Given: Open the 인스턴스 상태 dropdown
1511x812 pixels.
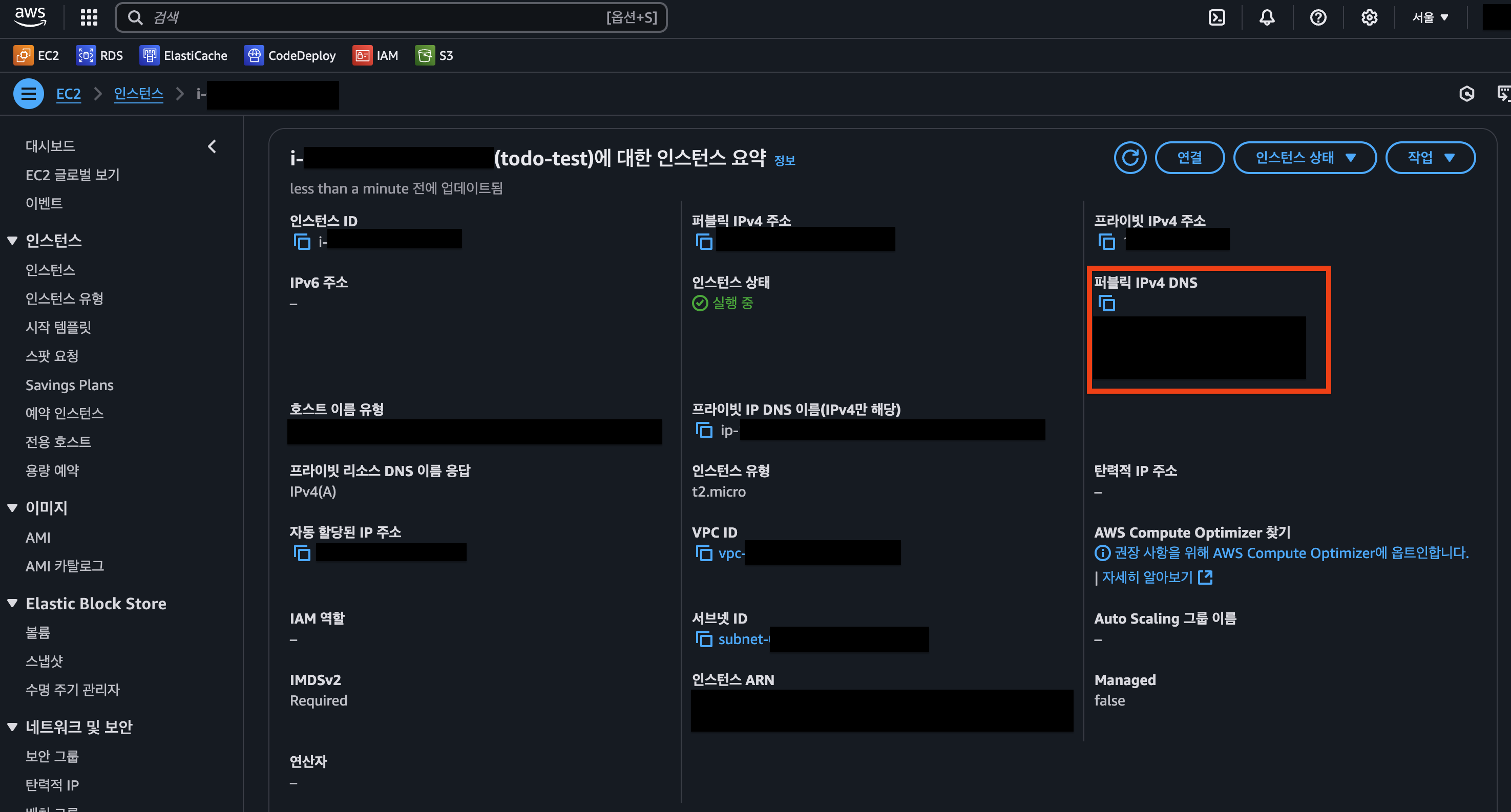Looking at the screenshot, I should tap(1305, 157).
